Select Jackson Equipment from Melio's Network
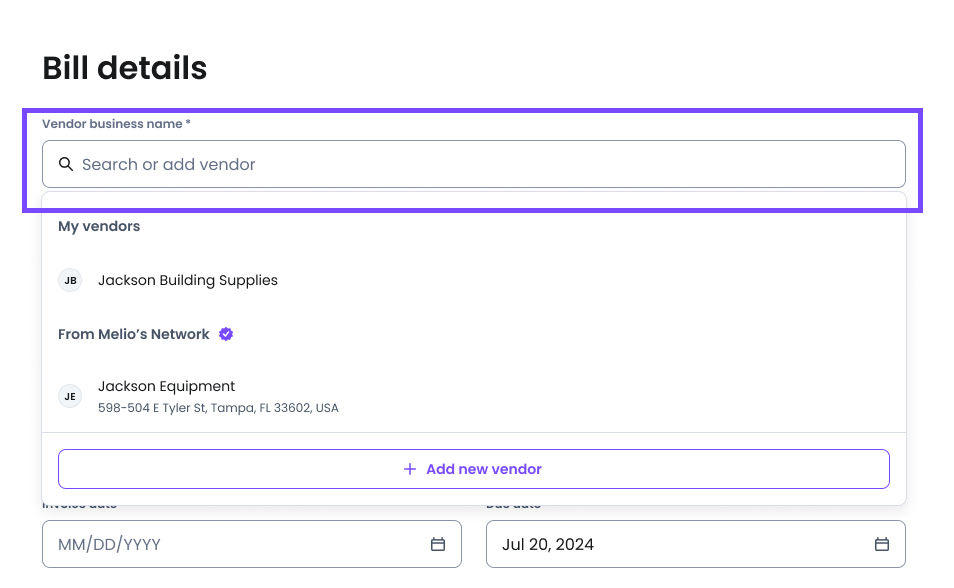This screenshot has width=954, height=588. coord(474,396)
